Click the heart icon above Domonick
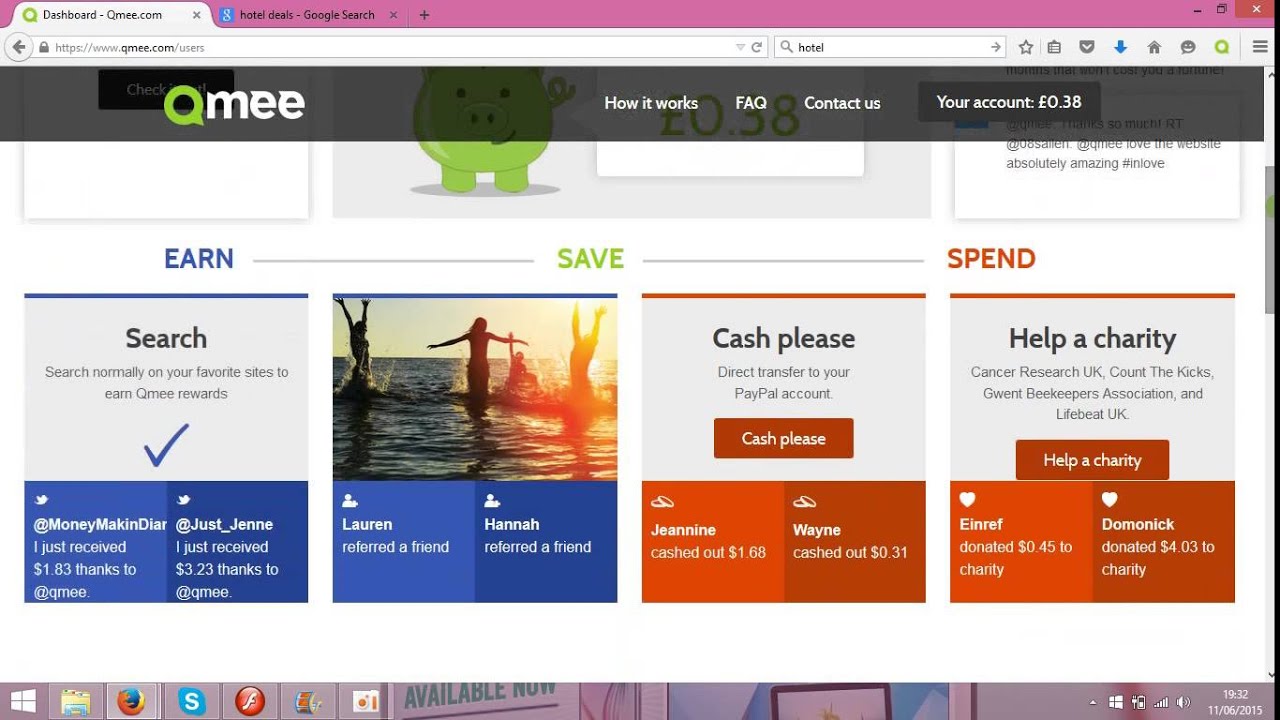Image resolution: width=1280 pixels, height=720 pixels. coord(1109,499)
